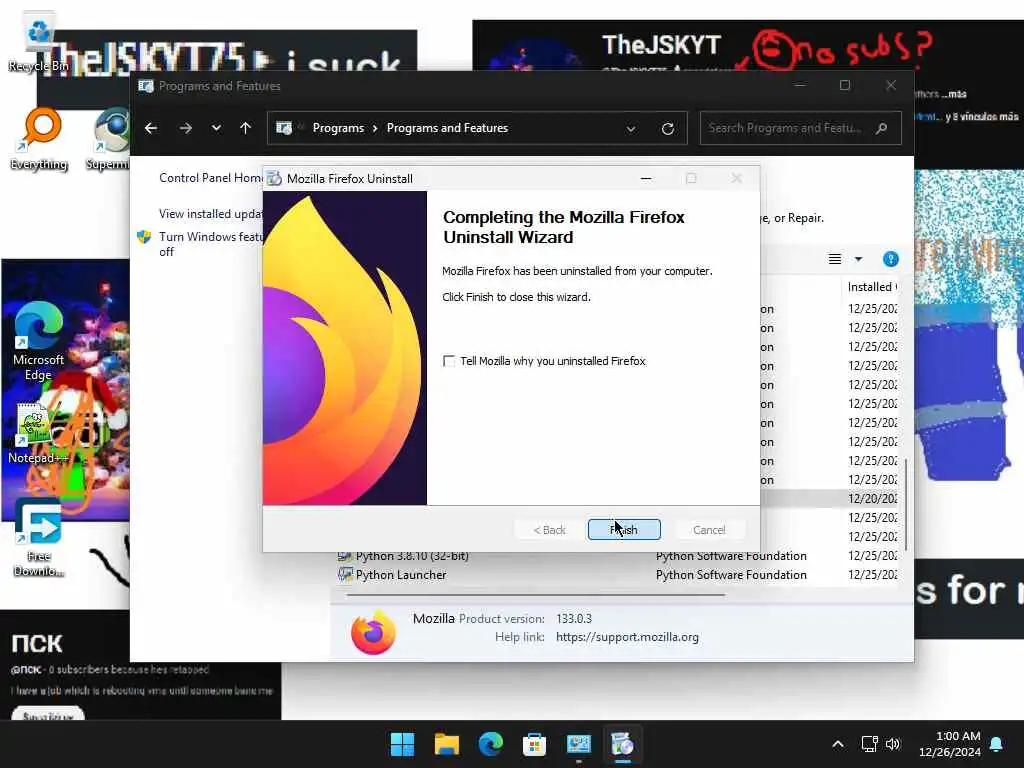Image resolution: width=1024 pixels, height=768 pixels.
Task: Click the 'Installed On' column header
Action: (872, 287)
